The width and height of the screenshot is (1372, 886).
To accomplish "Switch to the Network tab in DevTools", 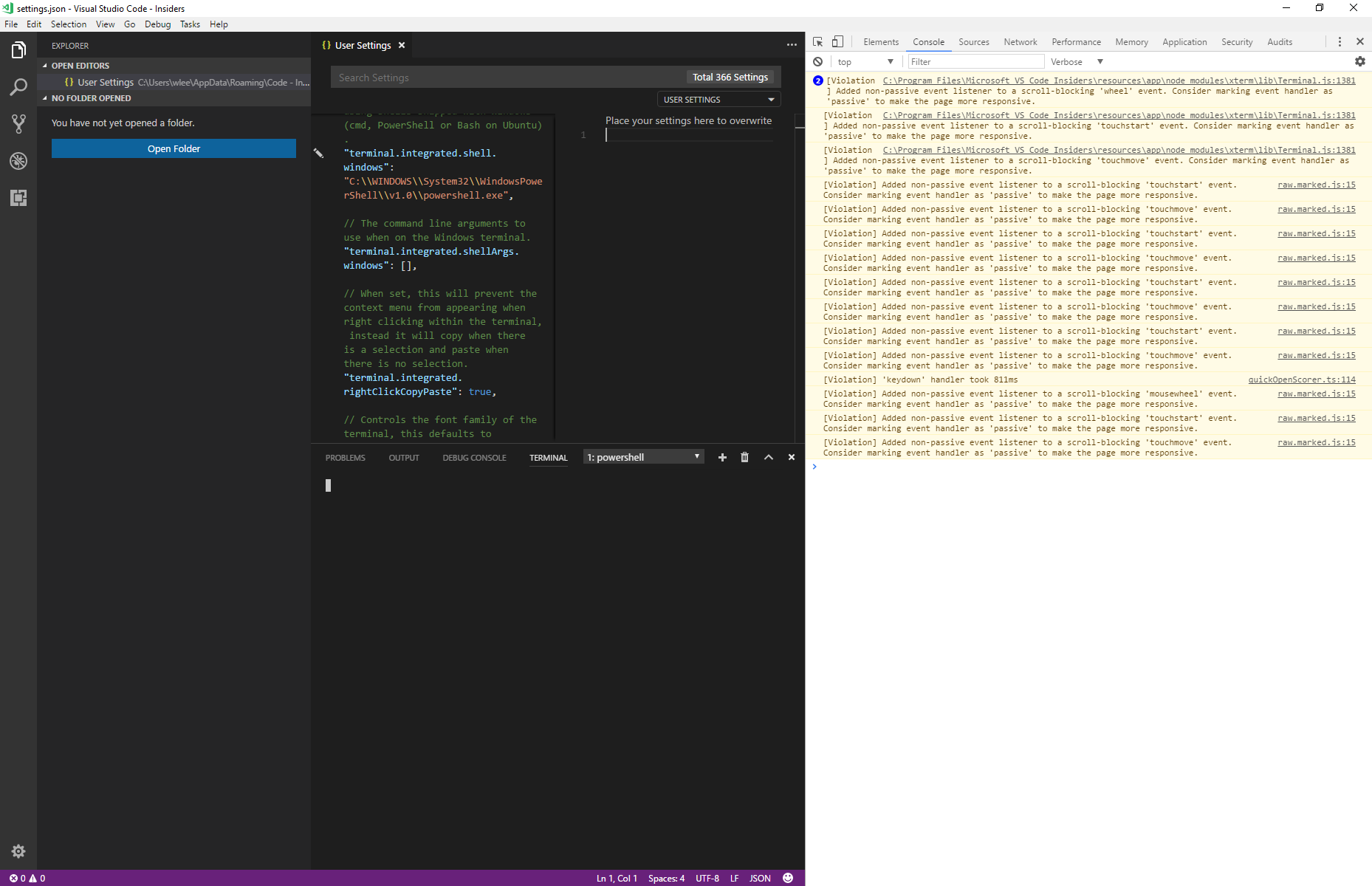I will [x=1020, y=41].
